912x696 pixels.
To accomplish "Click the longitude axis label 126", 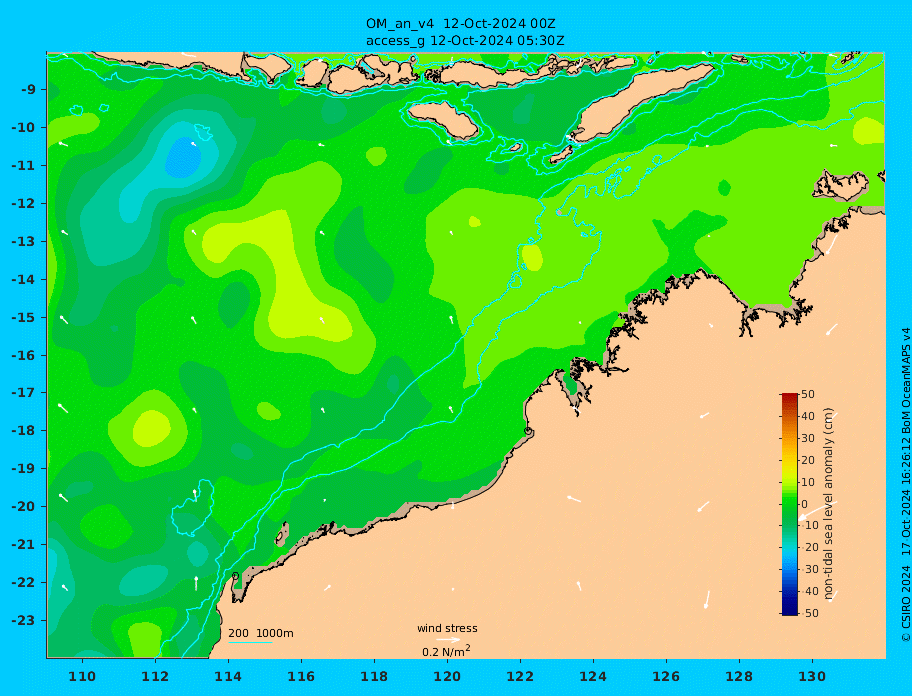I will [x=666, y=677].
